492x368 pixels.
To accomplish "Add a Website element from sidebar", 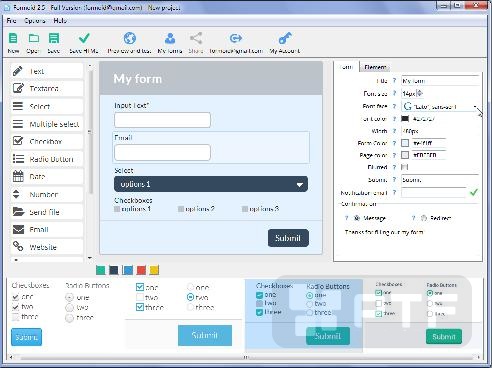I will pyautogui.click(x=47, y=247).
